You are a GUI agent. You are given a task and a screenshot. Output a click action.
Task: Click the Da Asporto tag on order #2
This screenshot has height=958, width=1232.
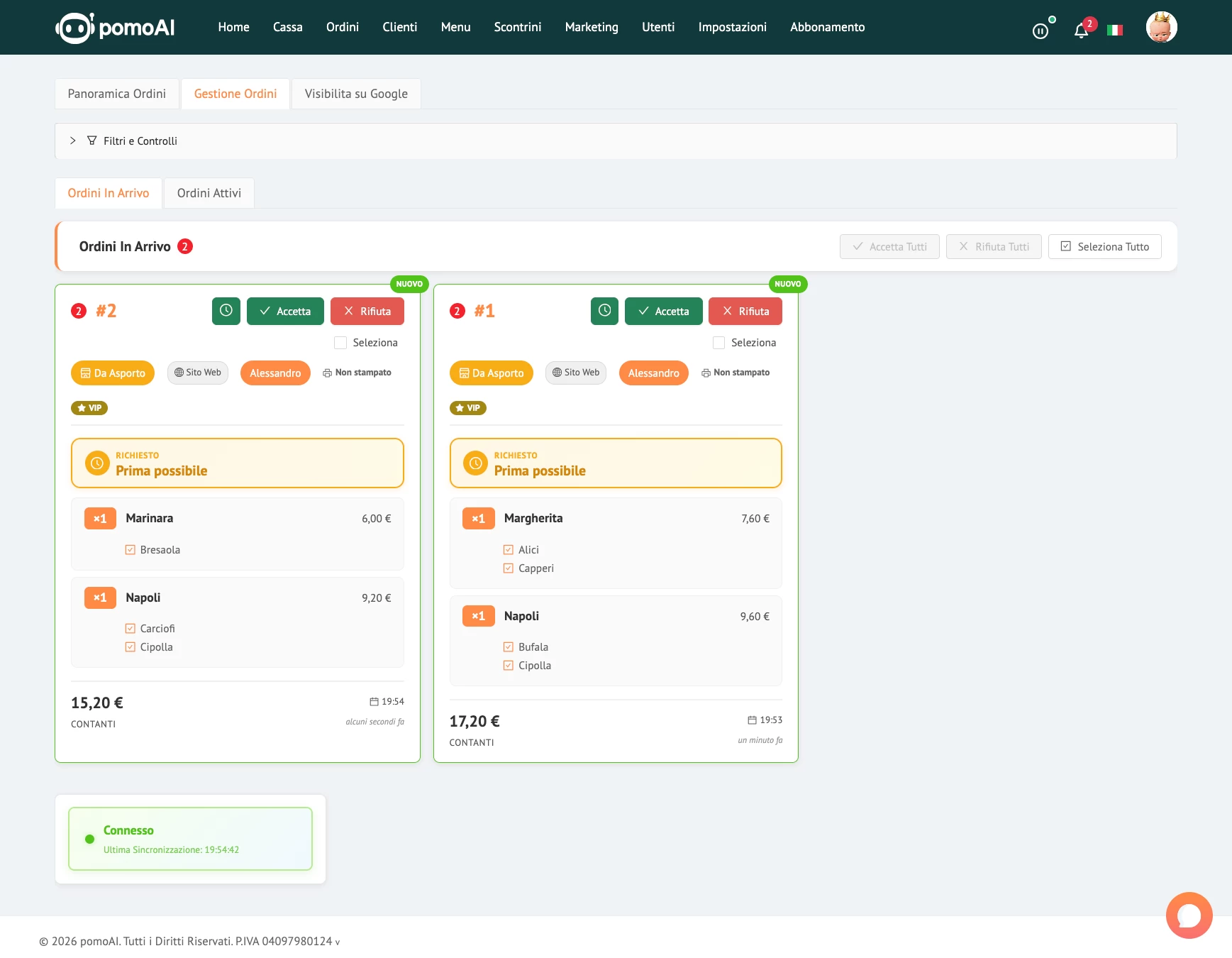pyautogui.click(x=113, y=373)
